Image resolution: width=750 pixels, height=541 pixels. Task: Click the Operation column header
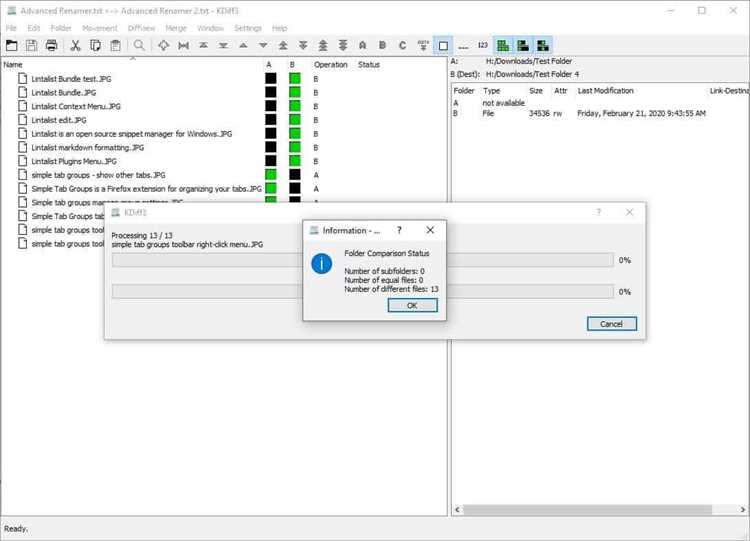coord(331,65)
